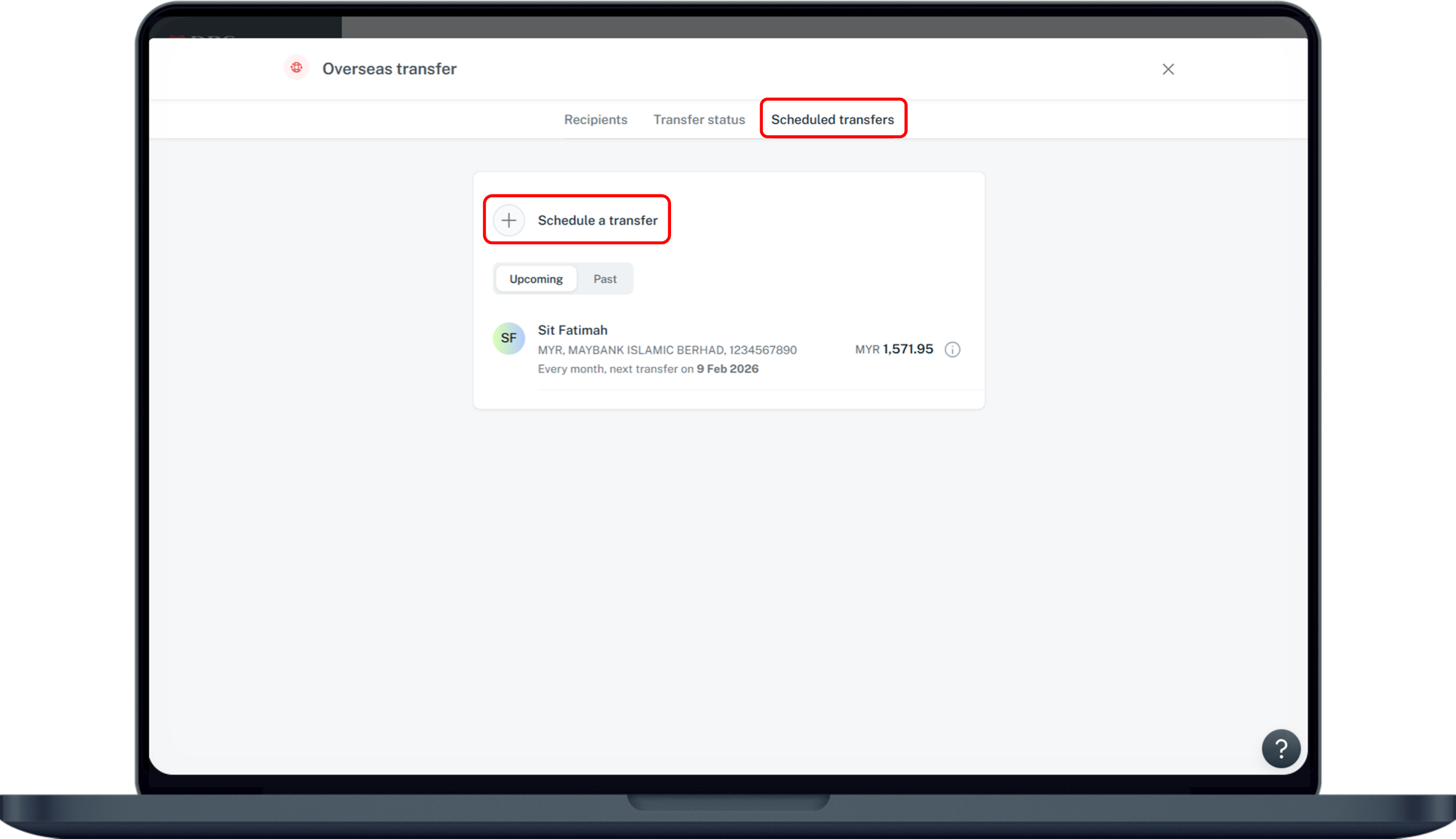Click the dimmed grey backdrop above the dialog
The height and width of the screenshot is (839, 1456).
point(806,27)
